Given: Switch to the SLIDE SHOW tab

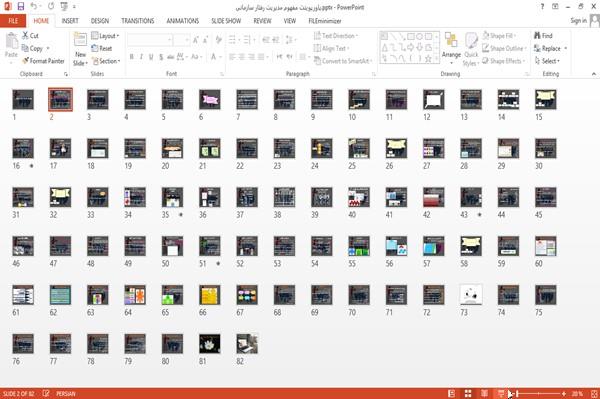Looking at the screenshot, I should click(x=226, y=21).
